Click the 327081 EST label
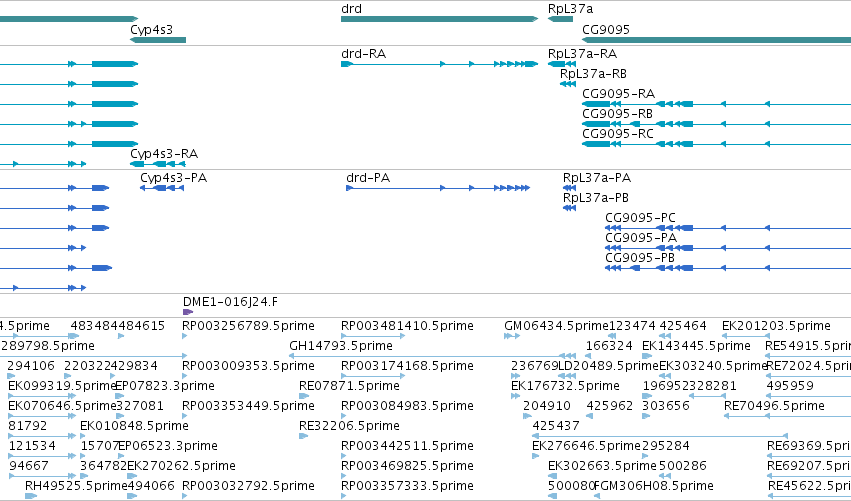Screen dimensions: 851x501 (140, 406)
